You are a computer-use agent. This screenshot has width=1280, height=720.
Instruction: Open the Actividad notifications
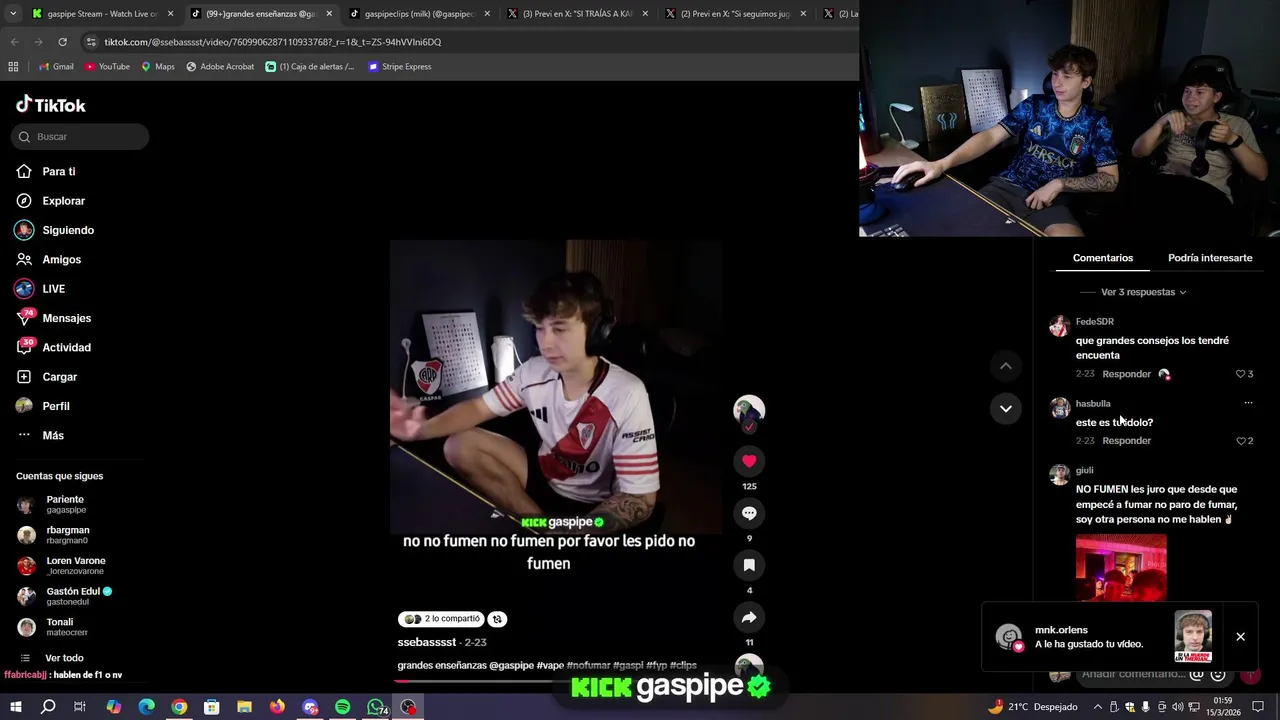click(53, 347)
